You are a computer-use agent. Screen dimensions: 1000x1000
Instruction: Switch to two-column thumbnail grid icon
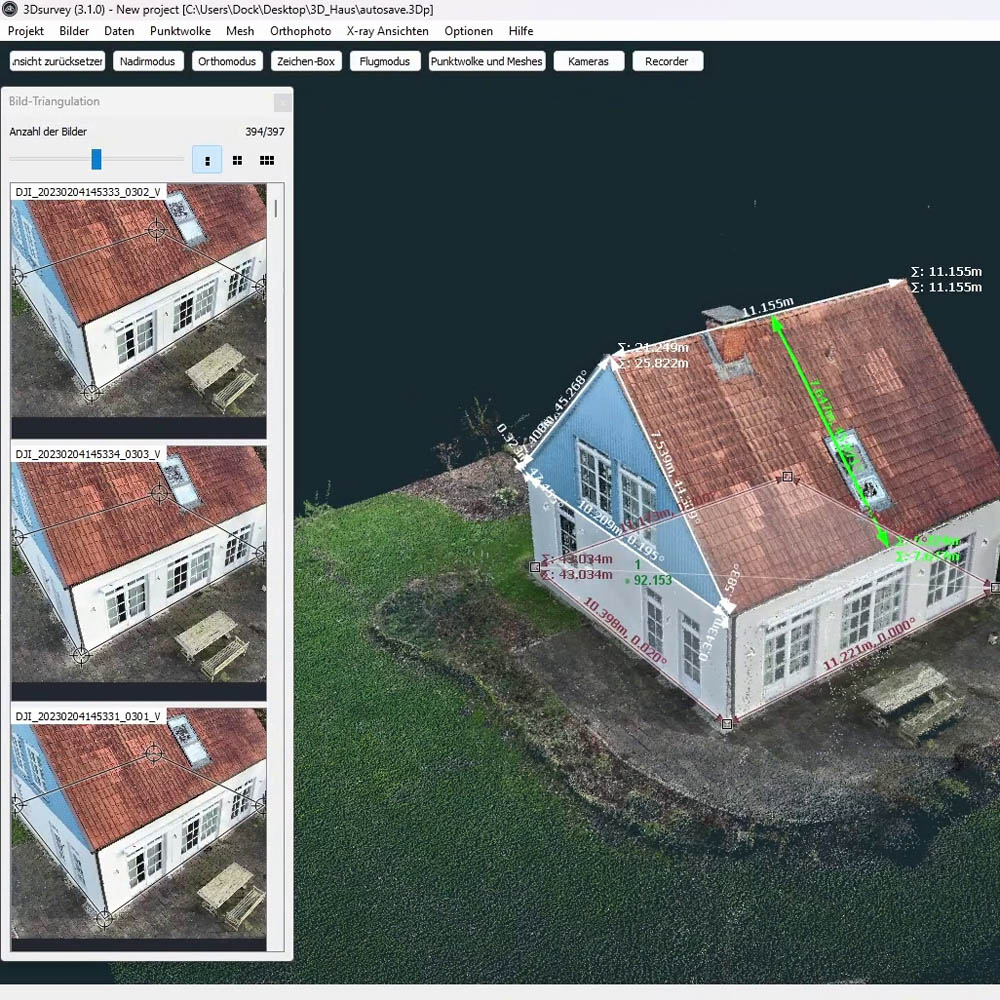(x=237, y=160)
